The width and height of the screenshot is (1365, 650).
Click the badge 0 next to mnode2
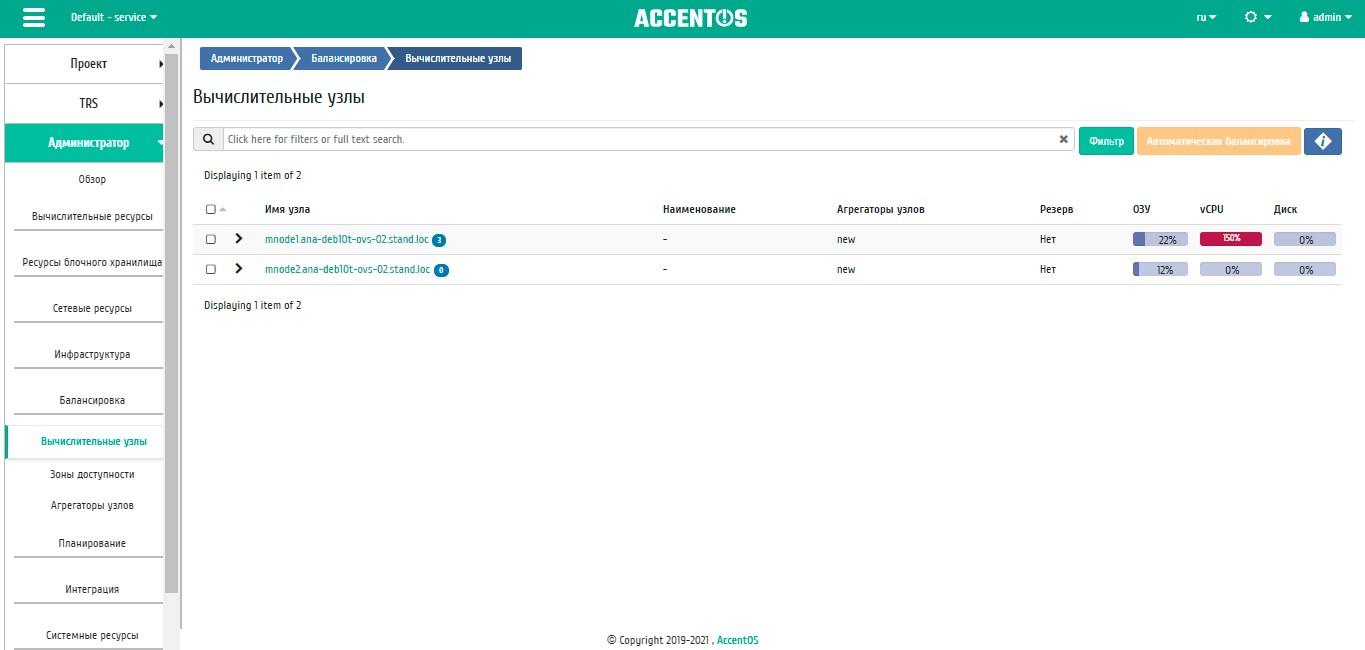point(441,270)
